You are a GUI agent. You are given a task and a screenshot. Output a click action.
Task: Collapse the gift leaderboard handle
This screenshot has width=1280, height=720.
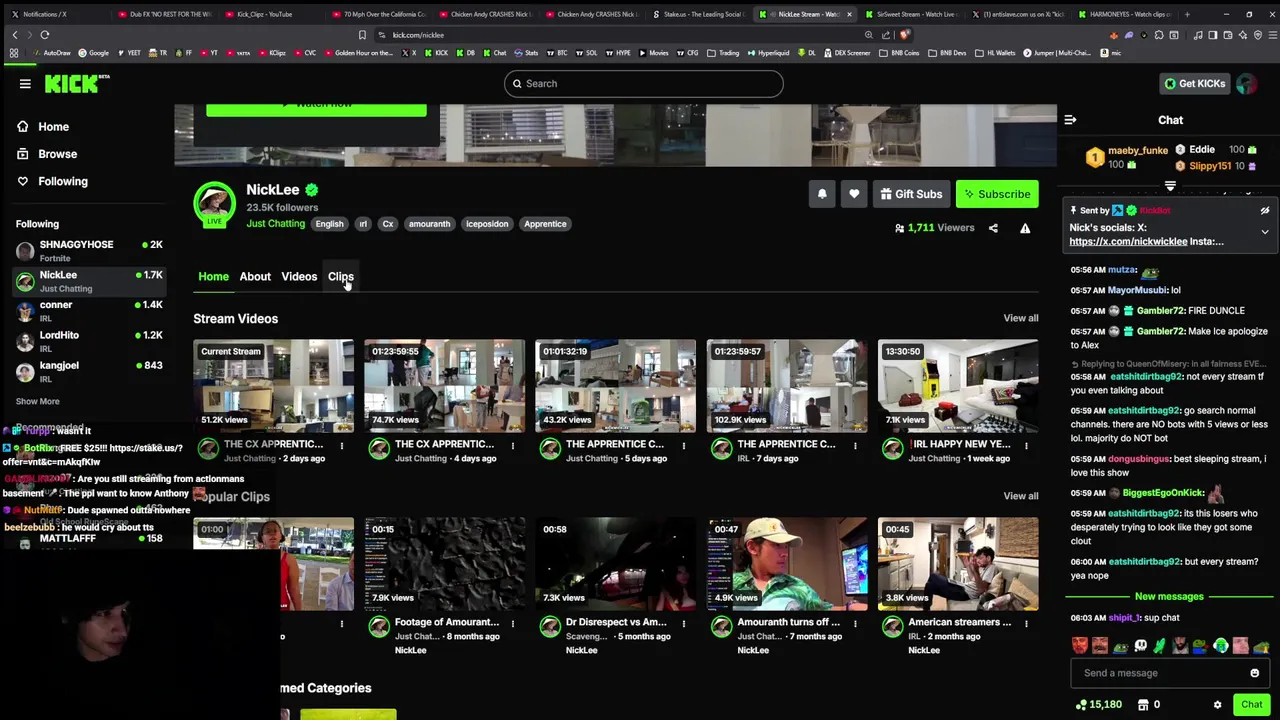click(x=1170, y=186)
